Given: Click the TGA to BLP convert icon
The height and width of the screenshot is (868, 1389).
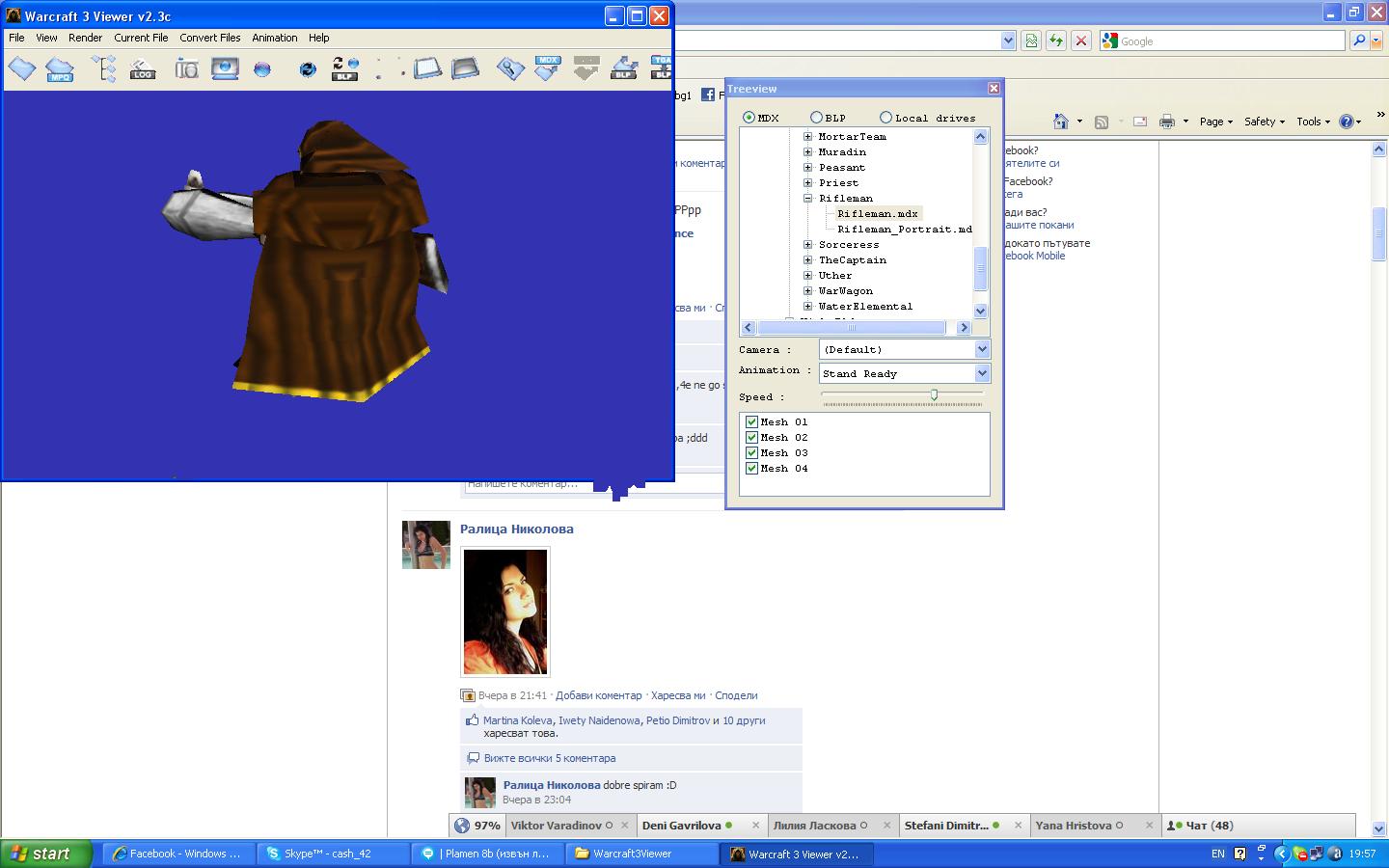Looking at the screenshot, I should click(x=661, y=68).
